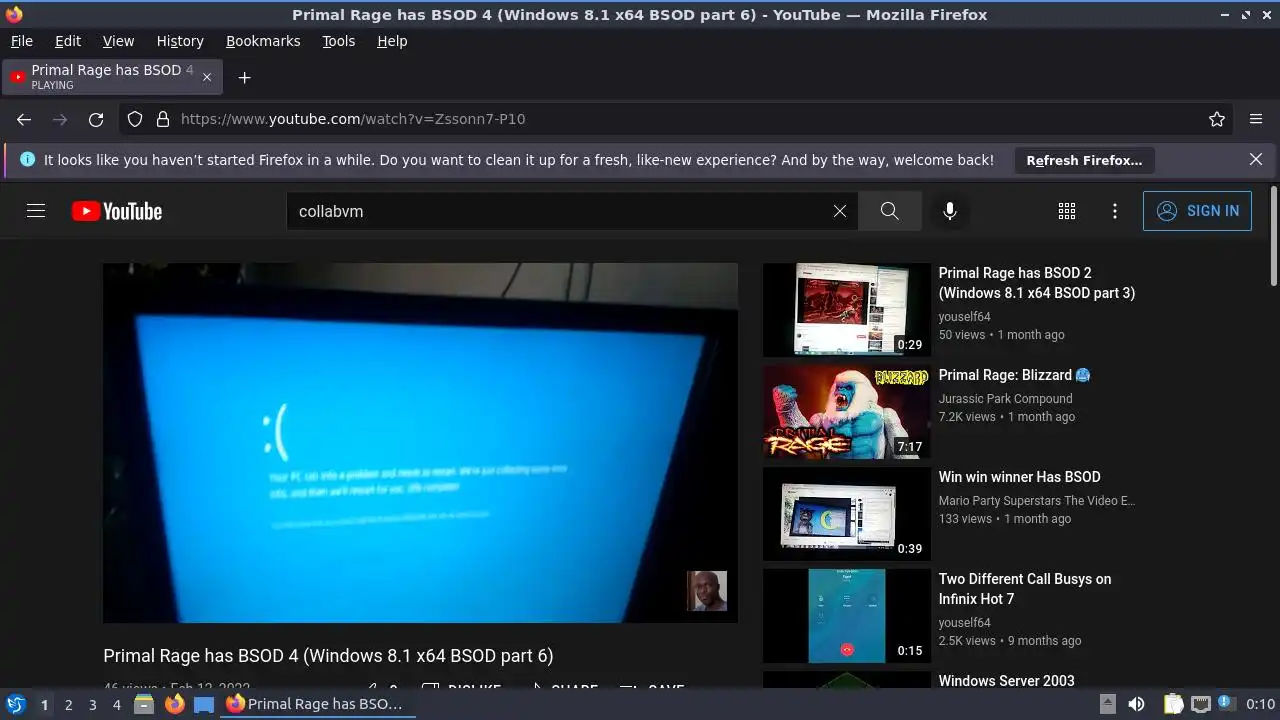Open YouTube settings three-dot menu

1115,211
